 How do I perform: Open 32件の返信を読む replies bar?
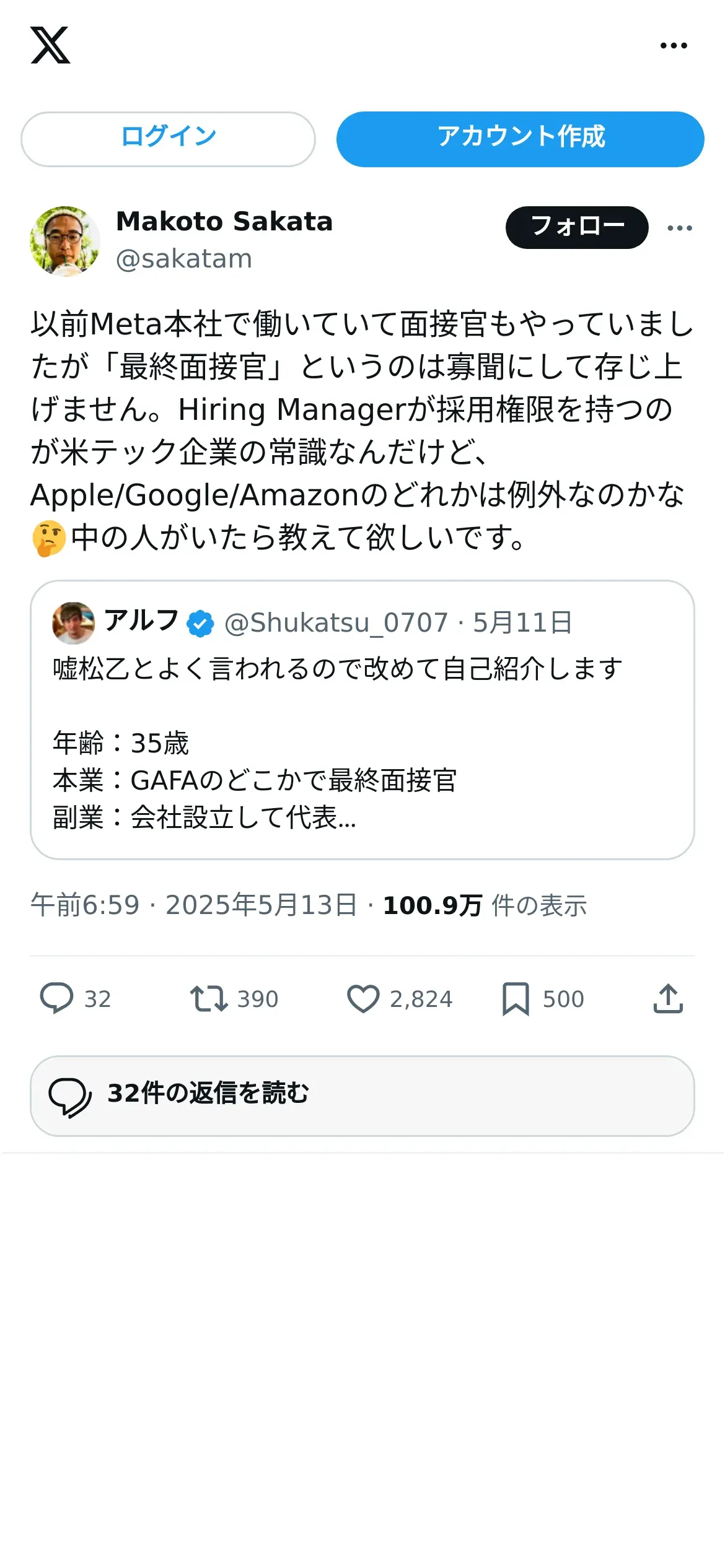coord(362,1095)
